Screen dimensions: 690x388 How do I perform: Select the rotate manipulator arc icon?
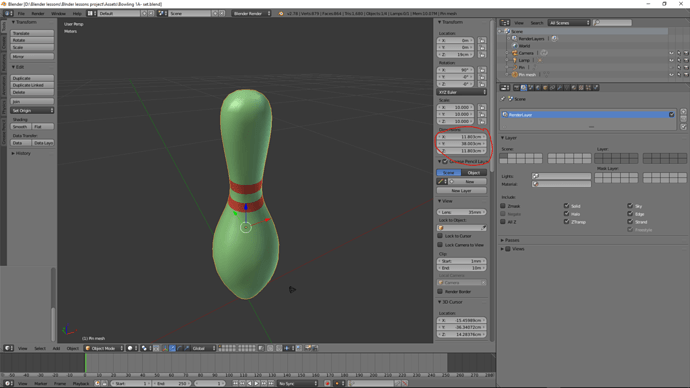click(x=180, y=348)
